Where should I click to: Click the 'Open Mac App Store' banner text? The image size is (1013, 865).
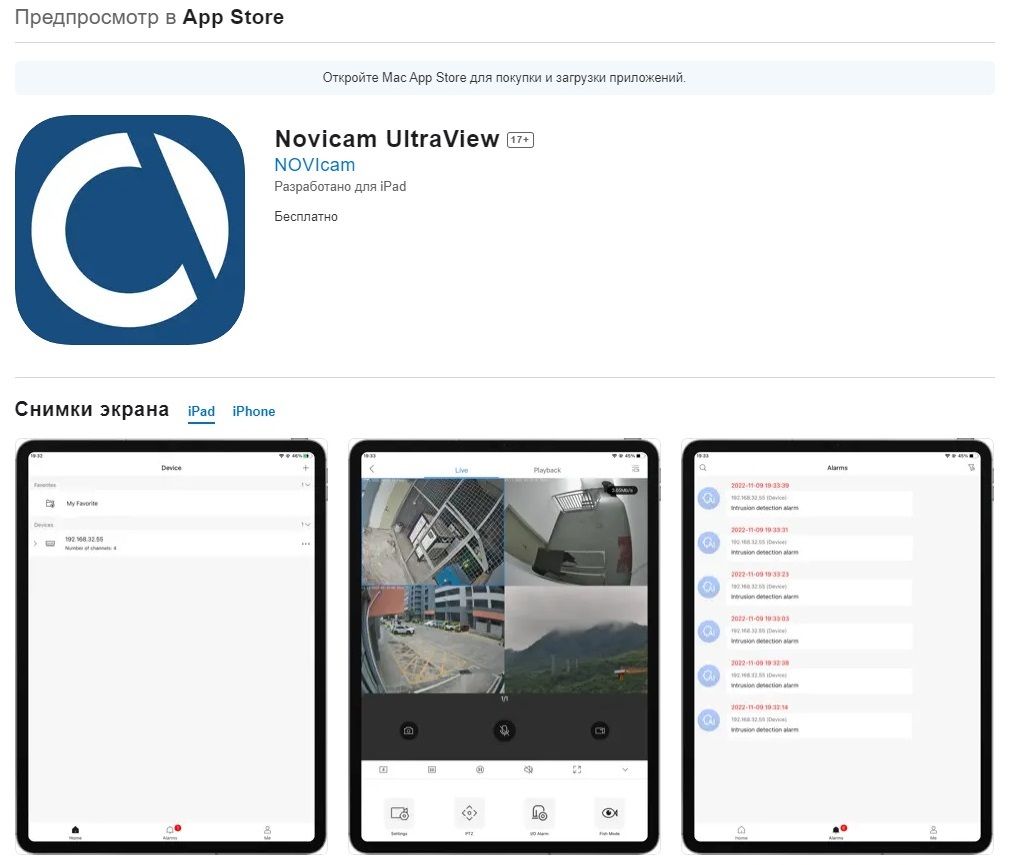[x=505, y=78]
